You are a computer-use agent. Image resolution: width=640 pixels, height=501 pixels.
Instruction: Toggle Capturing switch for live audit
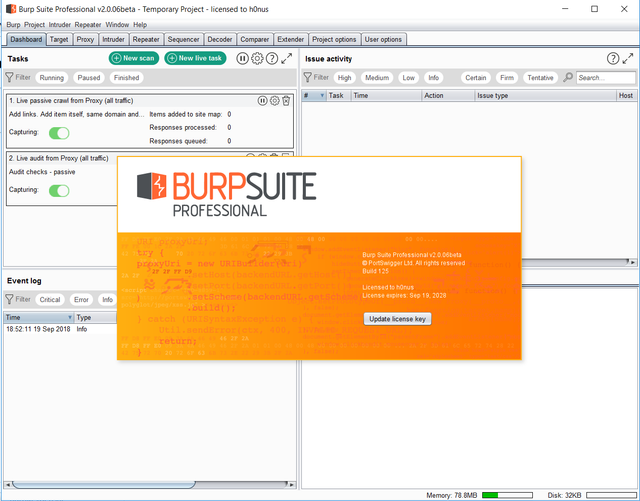[x=59, y=190]
